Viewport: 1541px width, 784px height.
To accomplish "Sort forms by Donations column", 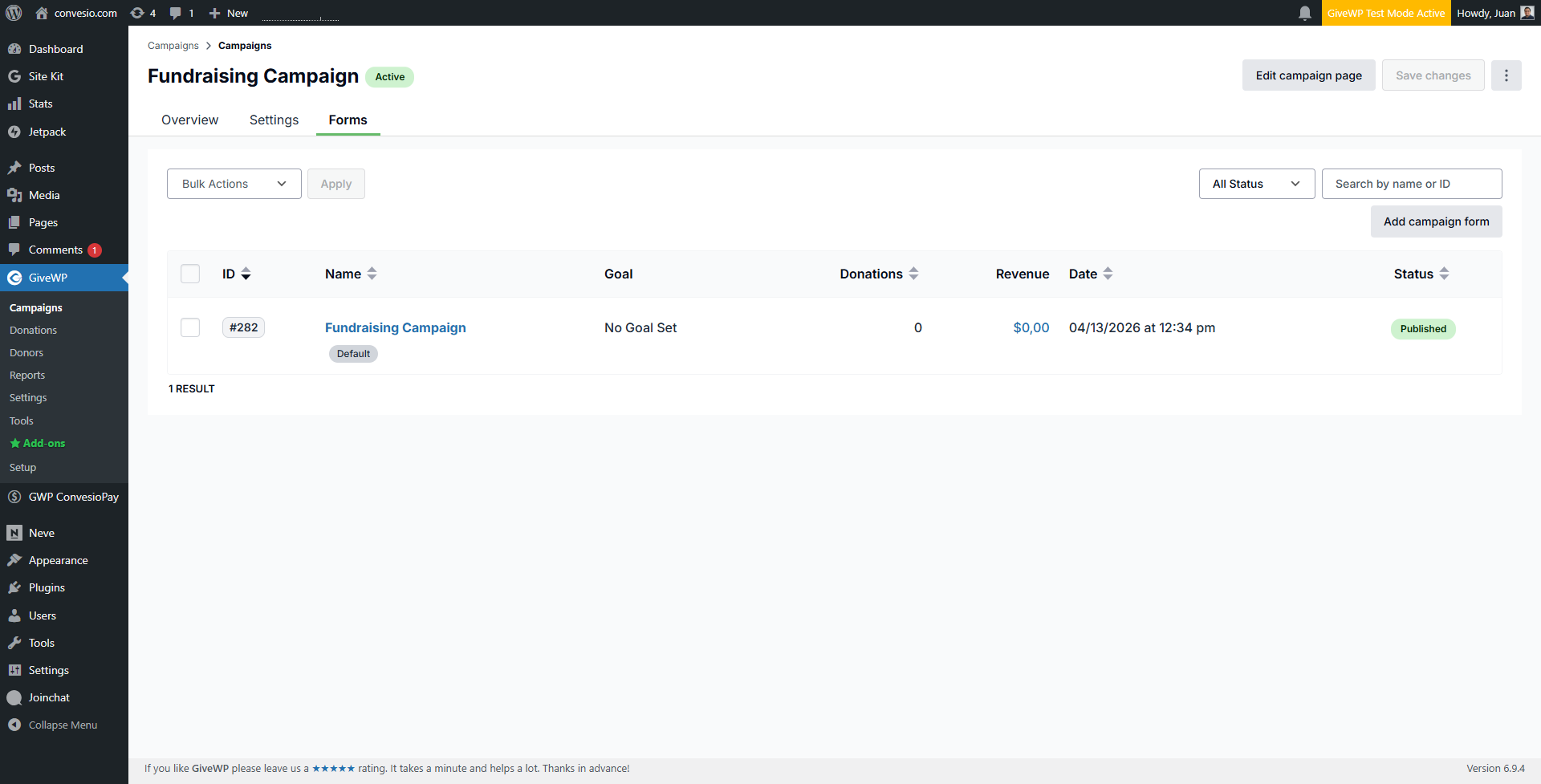I will pos(913,274).
